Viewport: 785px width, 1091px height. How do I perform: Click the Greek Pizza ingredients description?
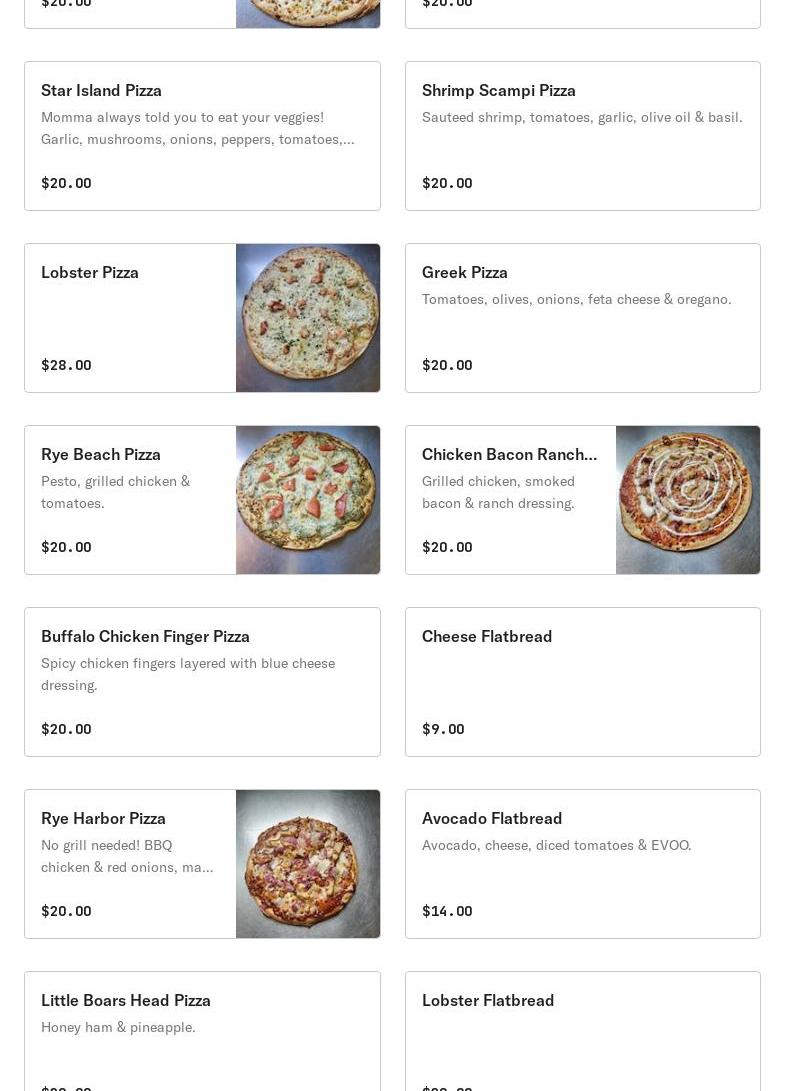click(x=576, y=299)
